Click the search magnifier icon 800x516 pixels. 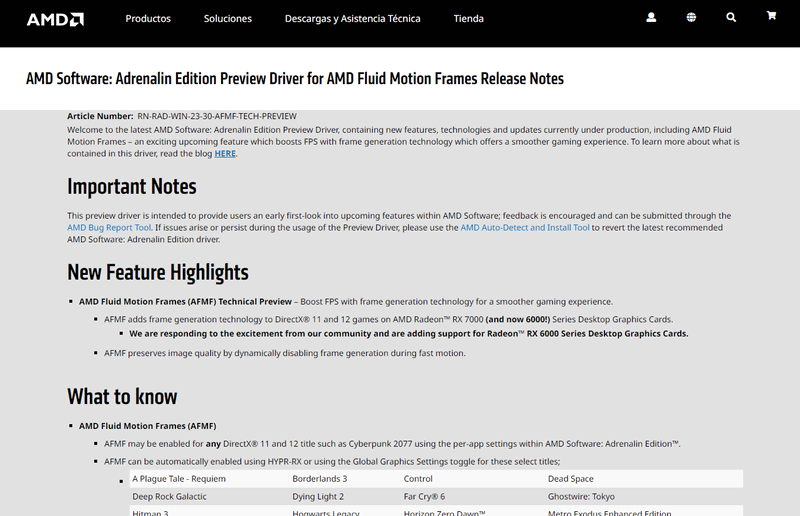tap(731, 17)
